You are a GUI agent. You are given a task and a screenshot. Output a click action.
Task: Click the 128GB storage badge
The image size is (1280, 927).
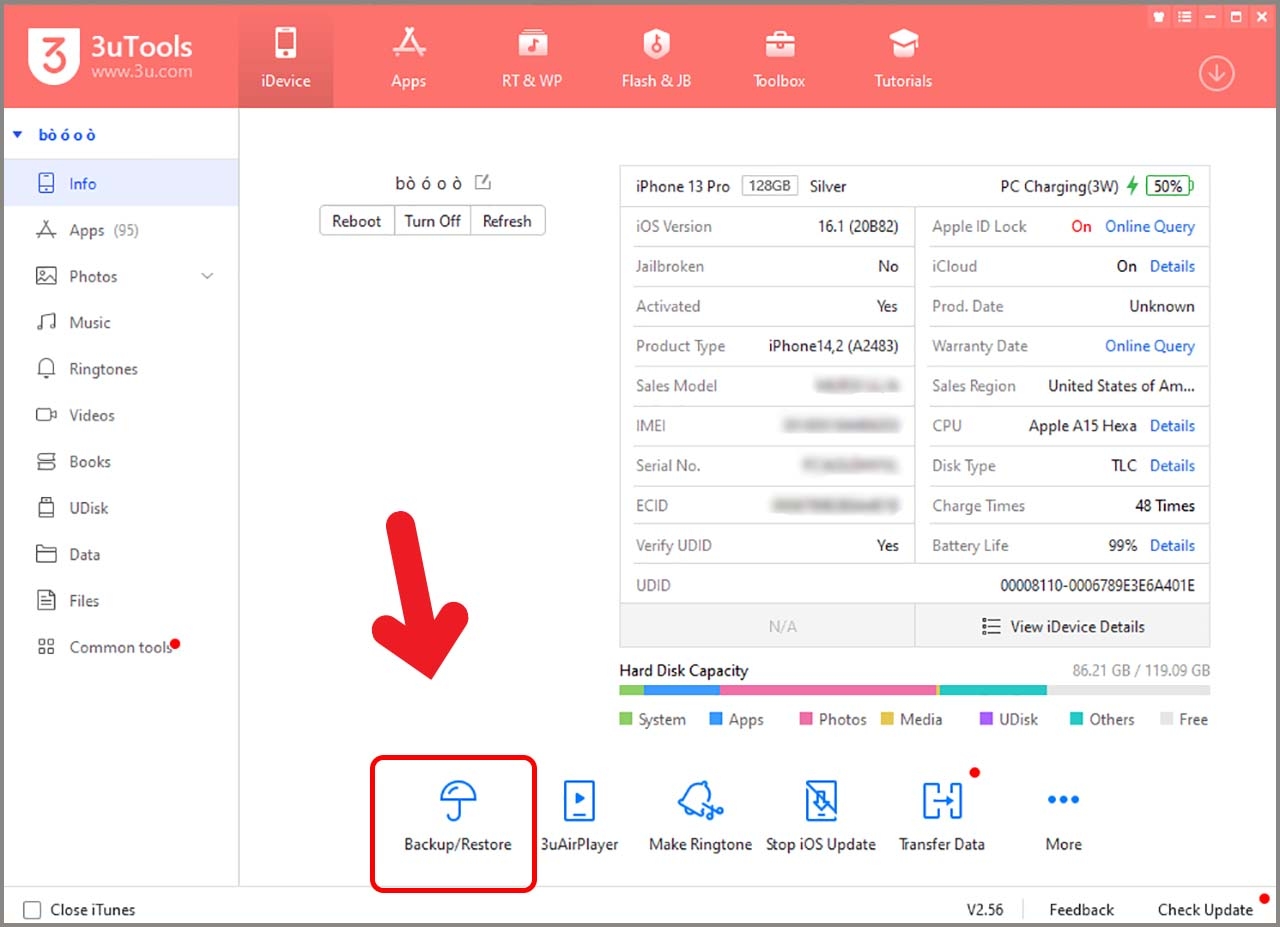770,186
